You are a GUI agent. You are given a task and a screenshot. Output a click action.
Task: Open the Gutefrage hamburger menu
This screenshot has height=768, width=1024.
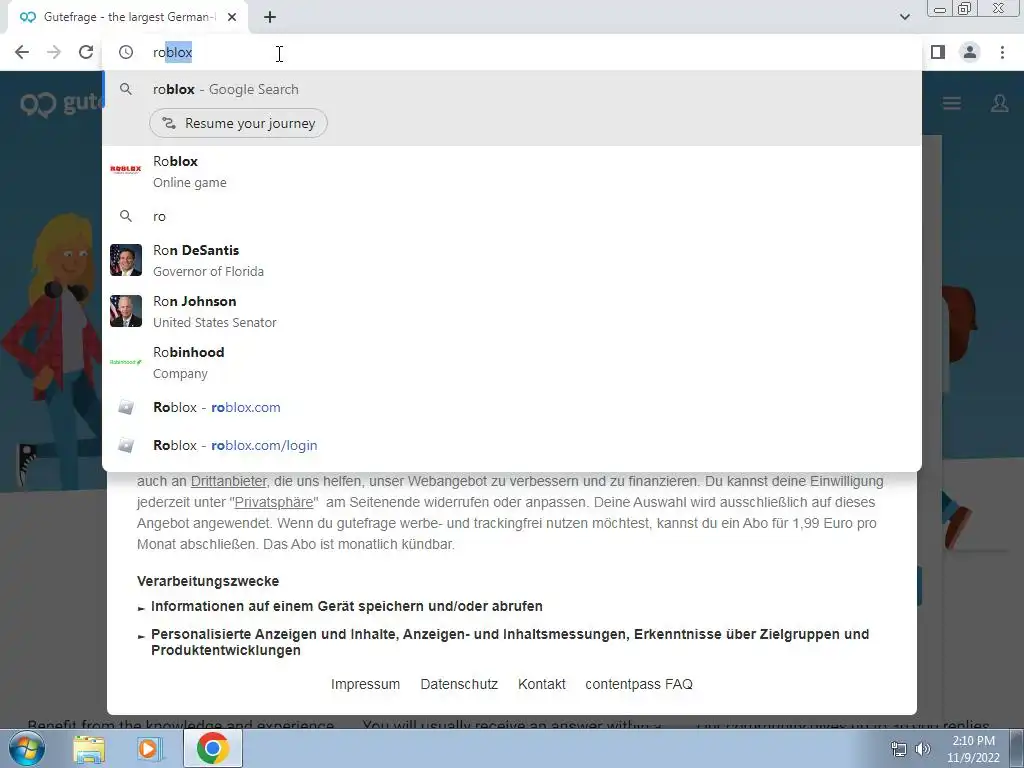[952, 103]
